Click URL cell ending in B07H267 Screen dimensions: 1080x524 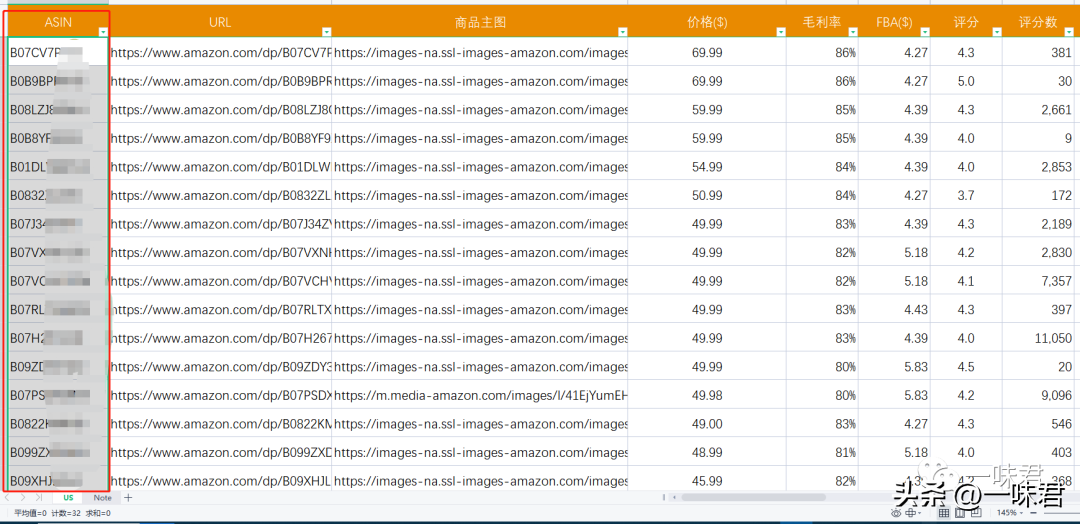pos(220,338)
